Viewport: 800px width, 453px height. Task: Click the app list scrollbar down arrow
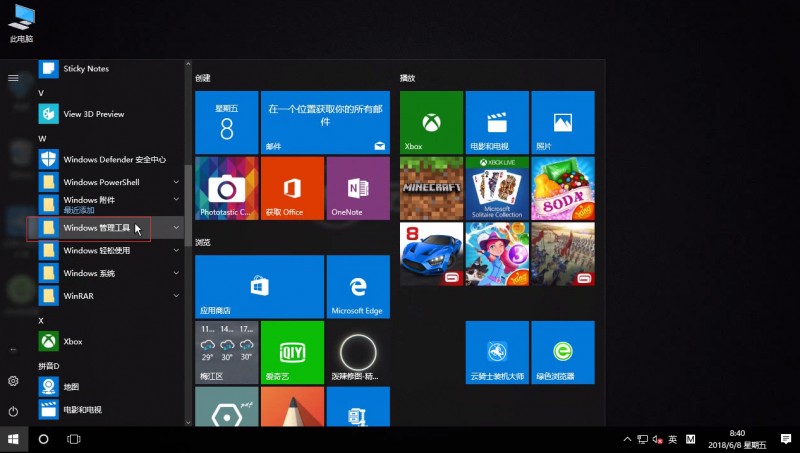click(188, 422)
